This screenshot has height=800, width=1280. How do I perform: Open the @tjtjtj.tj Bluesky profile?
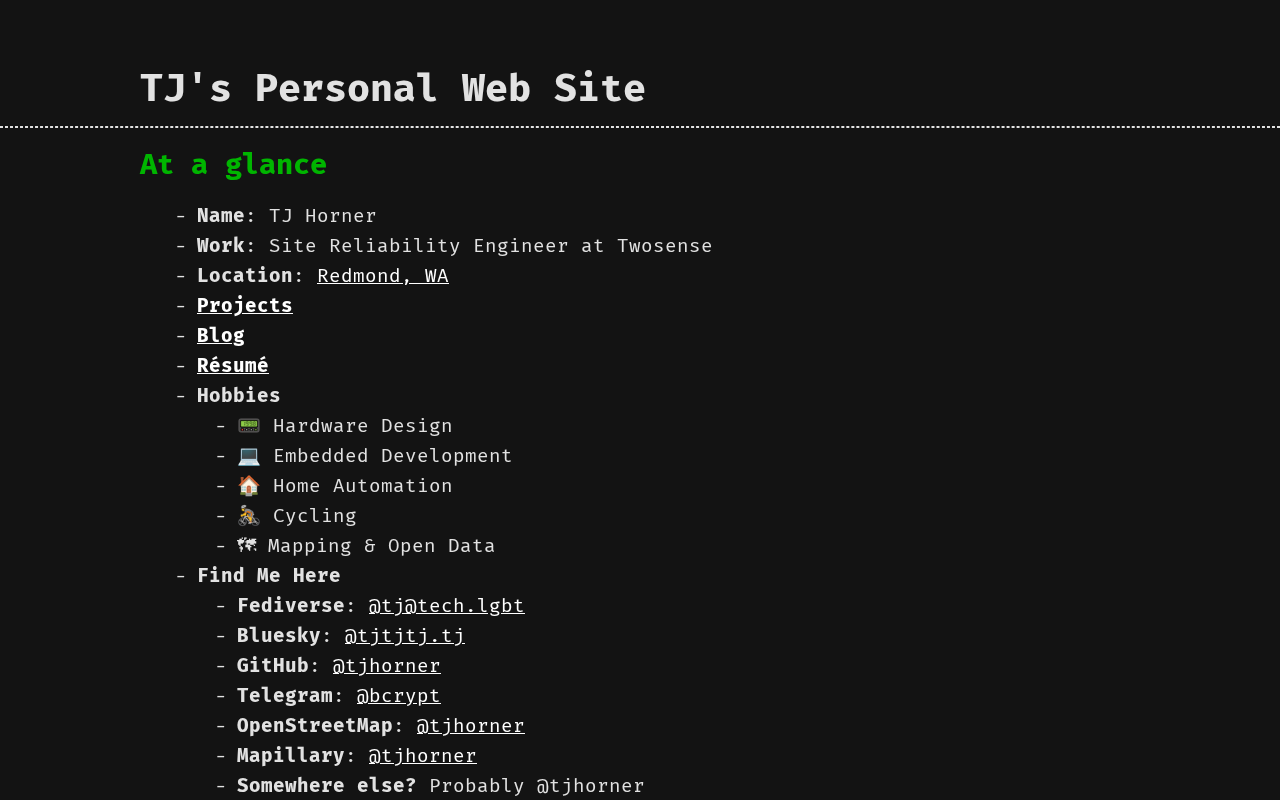[x=404, y=636]
